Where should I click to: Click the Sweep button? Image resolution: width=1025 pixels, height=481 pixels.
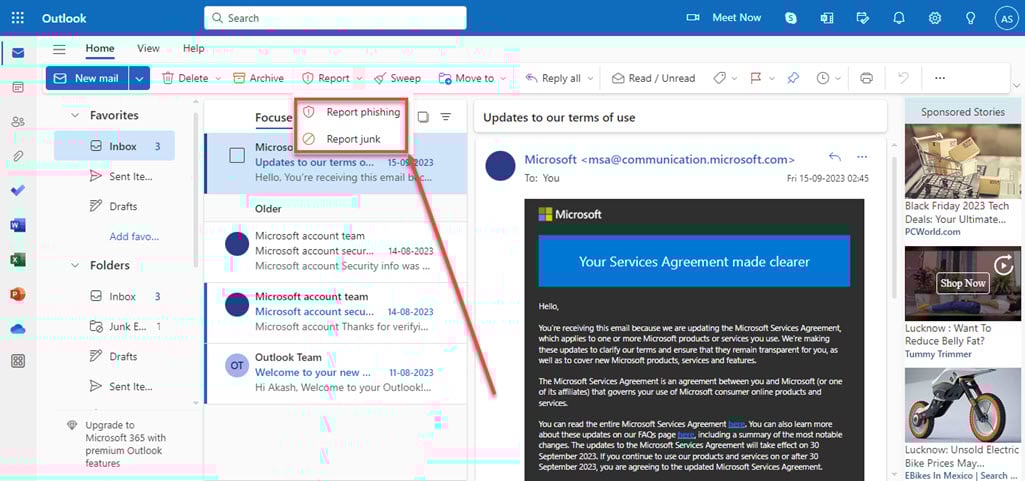click(x=397, y=78)
